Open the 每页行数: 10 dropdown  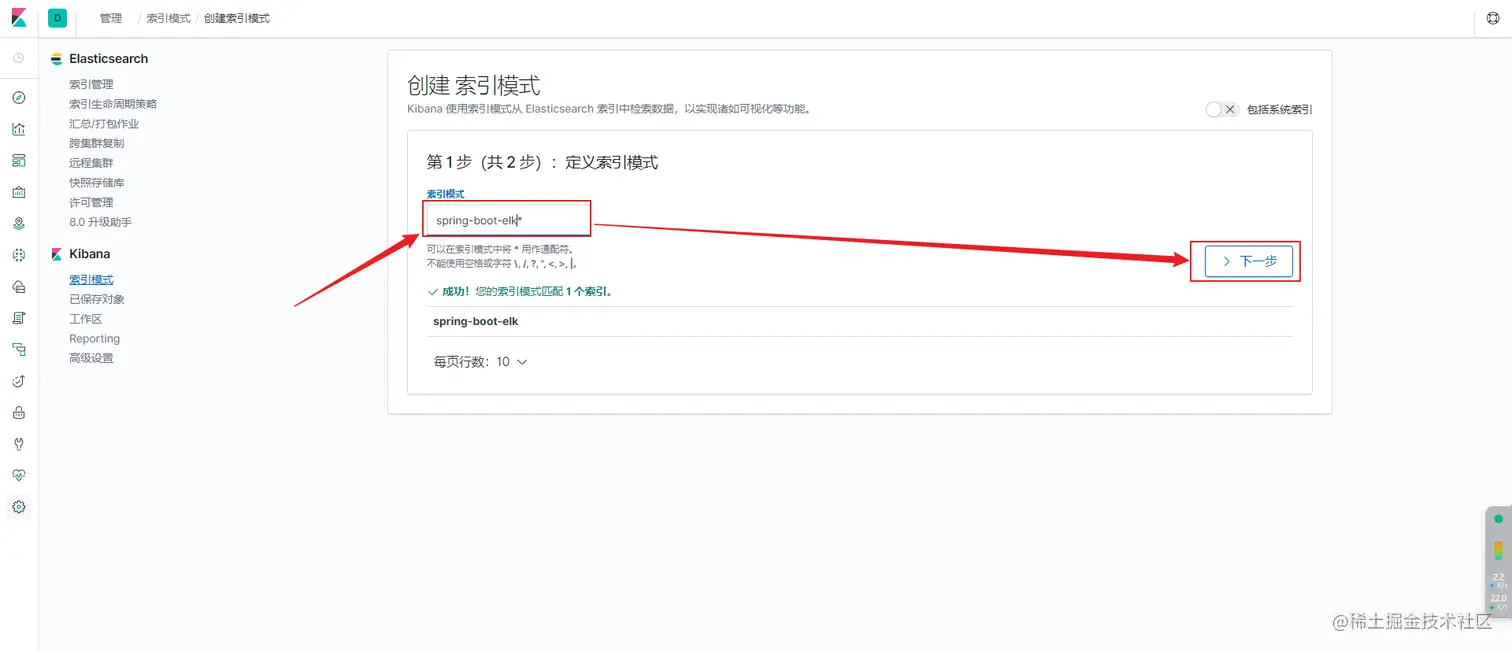(x=480, y=362)
